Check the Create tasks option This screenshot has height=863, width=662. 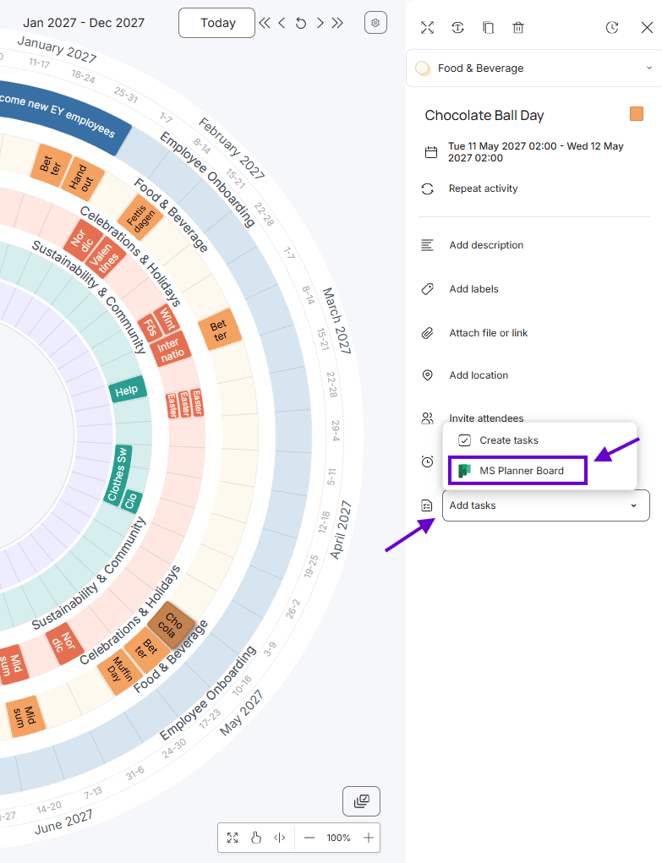498,440
